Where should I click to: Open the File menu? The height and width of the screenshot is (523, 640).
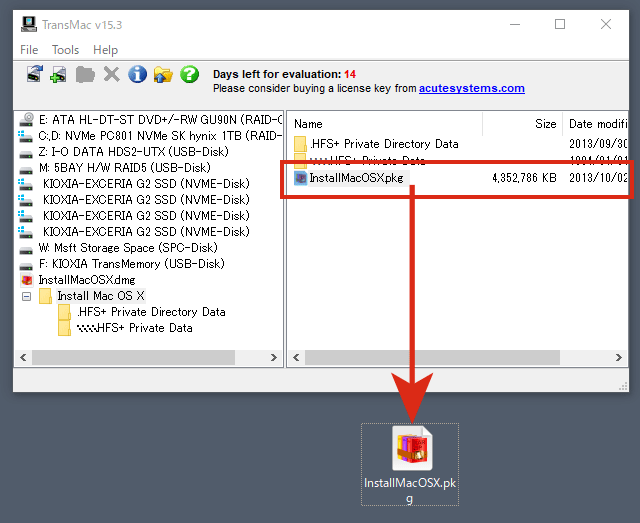pyautogui.click(x=29, y=50)
